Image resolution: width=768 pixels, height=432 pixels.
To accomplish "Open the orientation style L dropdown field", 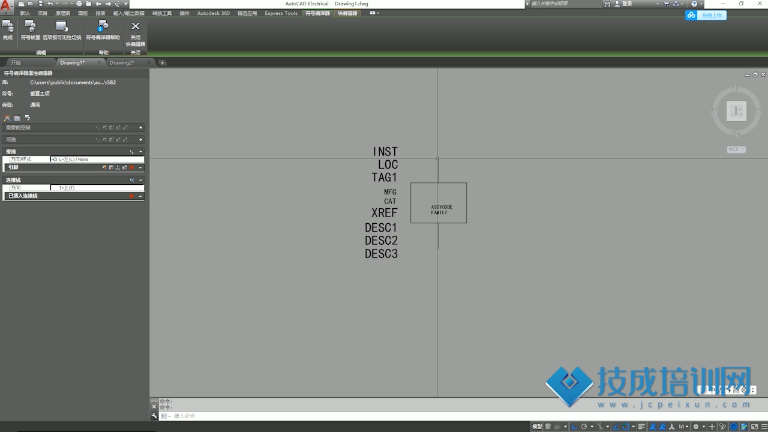I will click(97, 159).
